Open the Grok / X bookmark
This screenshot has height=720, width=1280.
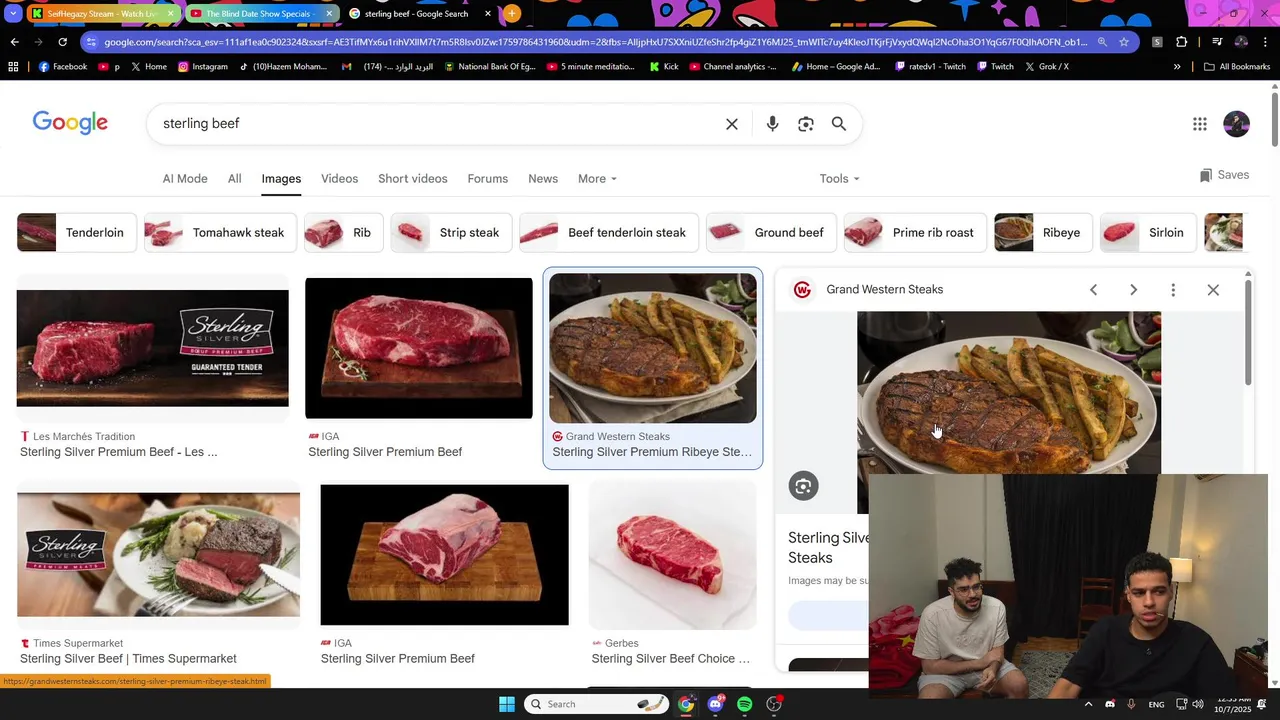click(1046, 67)
